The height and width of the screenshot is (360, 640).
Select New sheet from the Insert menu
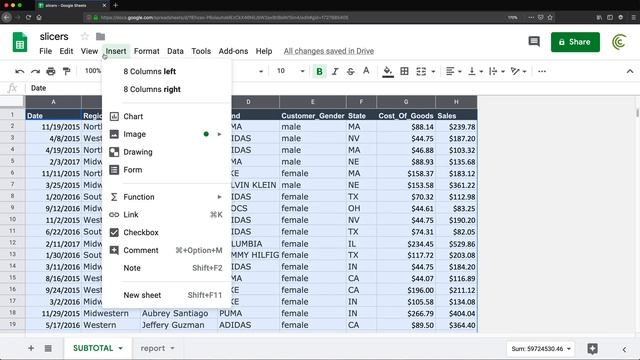tap(167, 295)
